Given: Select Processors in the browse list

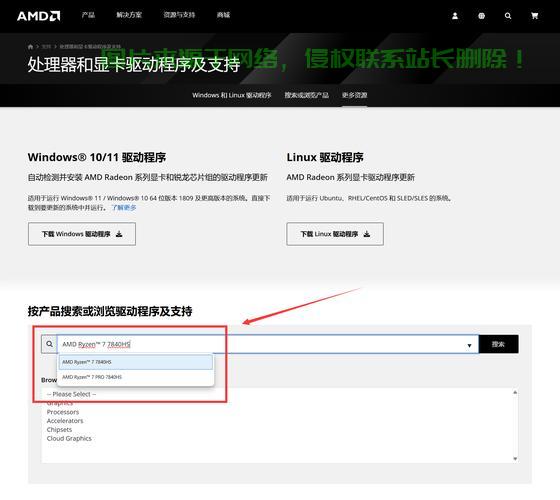Looking at the screenshot, I should tap(63, 412).
